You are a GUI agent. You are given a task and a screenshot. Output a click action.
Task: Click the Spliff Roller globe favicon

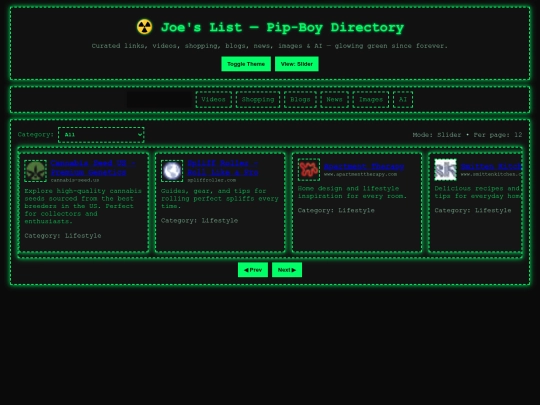(172, 171)
